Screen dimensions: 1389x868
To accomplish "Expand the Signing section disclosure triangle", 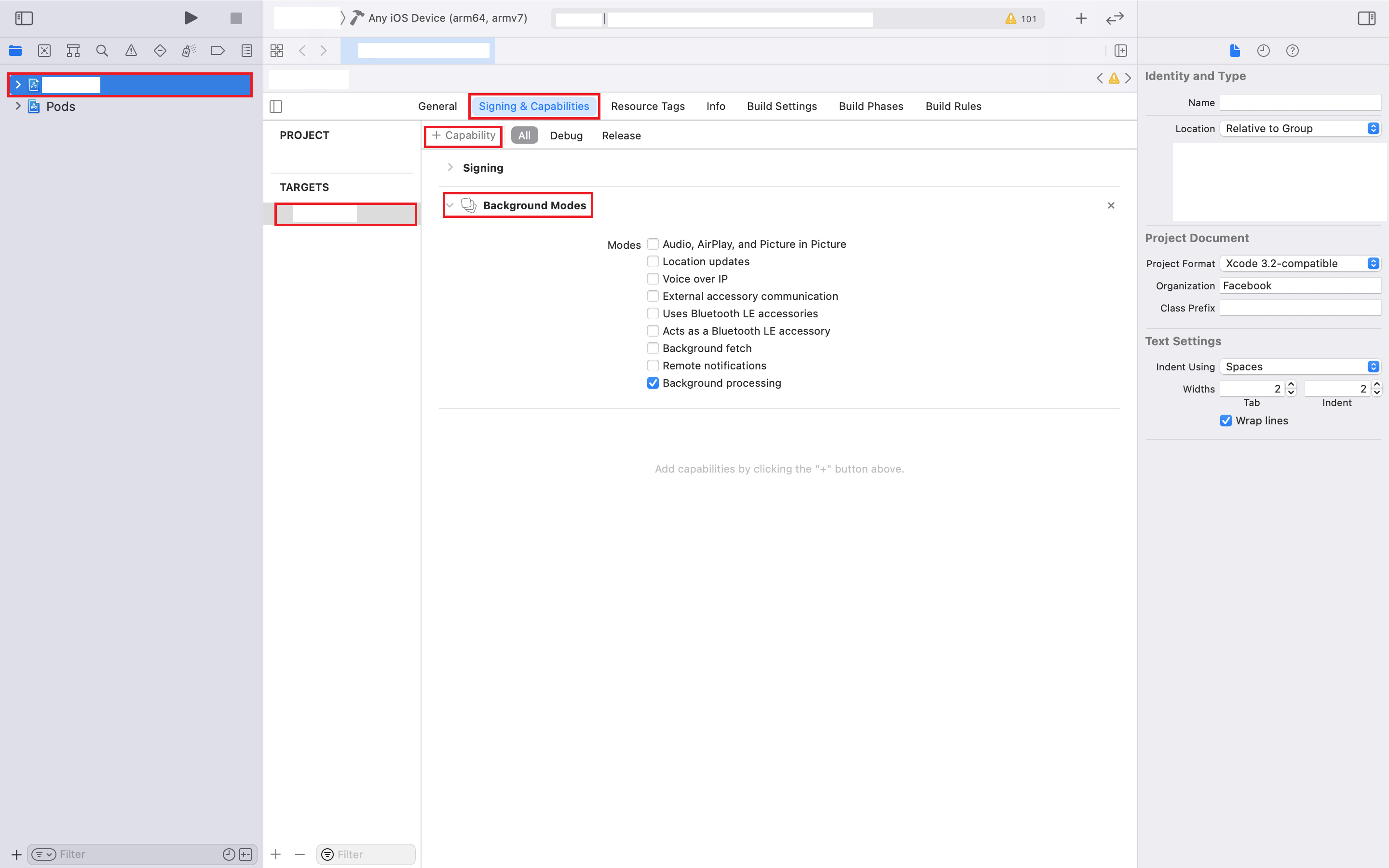I will [450, 167].
